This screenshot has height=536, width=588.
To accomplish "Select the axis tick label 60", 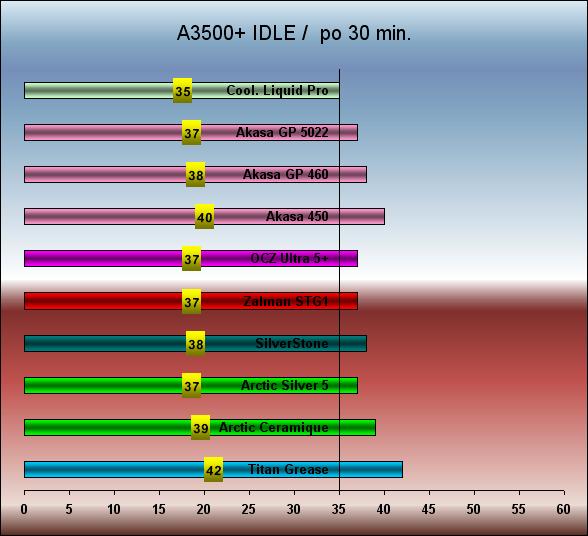I will [x=564, y=509].
